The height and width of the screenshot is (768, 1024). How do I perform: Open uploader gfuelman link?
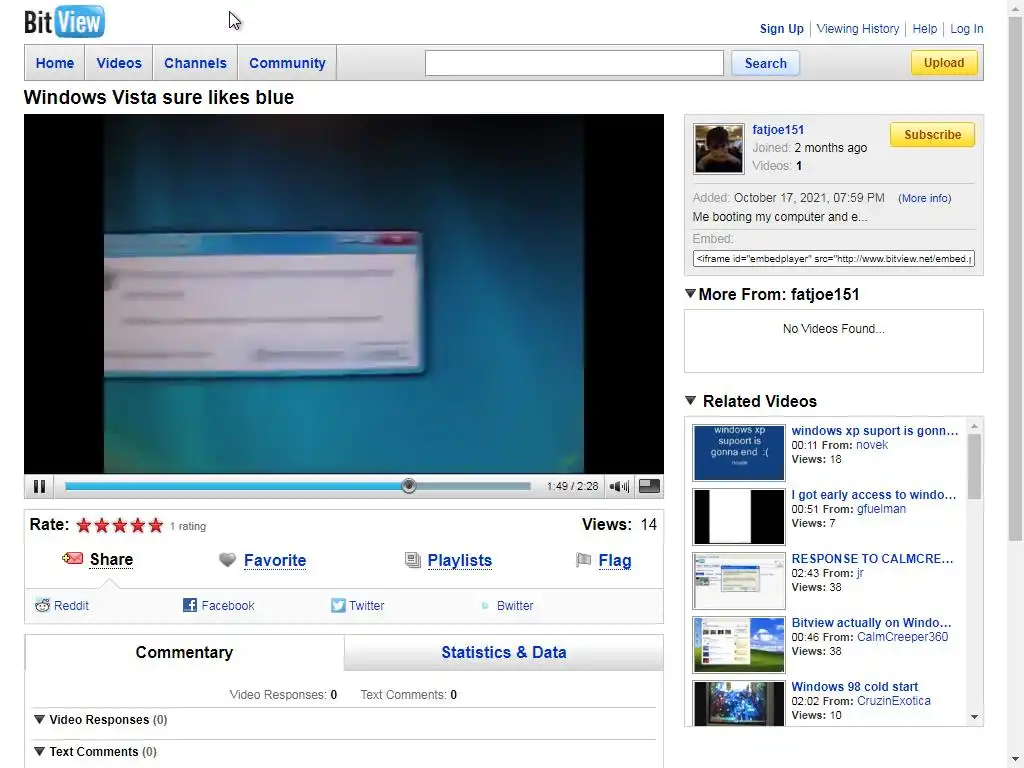[881, 509]
